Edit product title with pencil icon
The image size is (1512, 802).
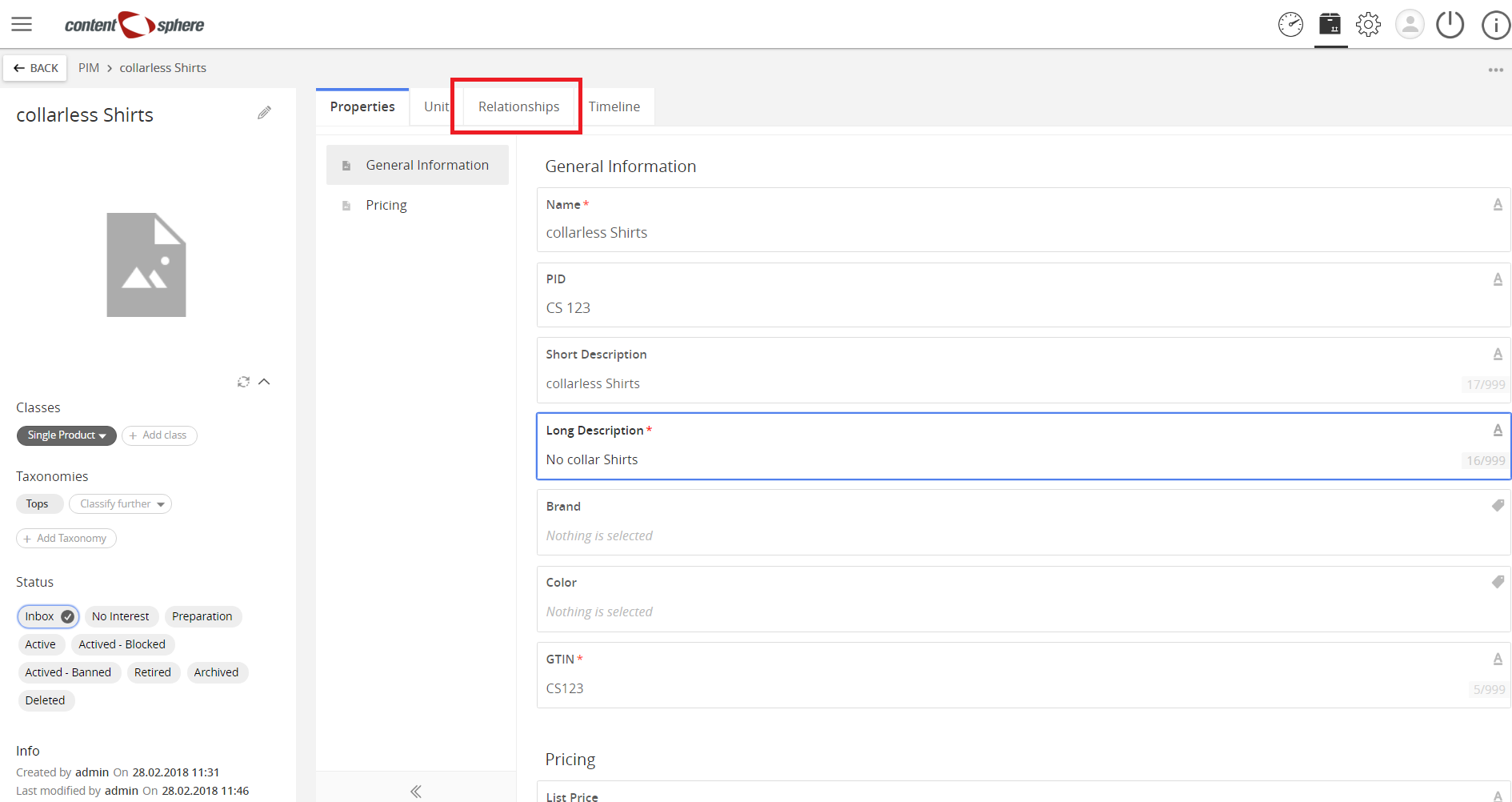click(x=264, y=113)
